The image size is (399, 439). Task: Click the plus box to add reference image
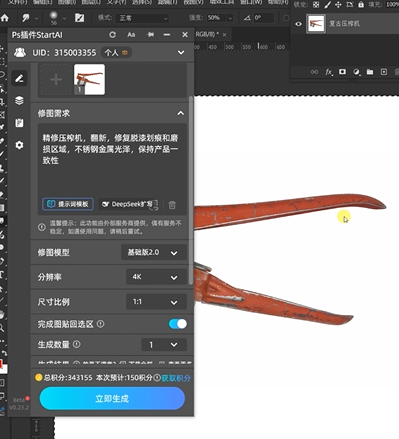click(x=56, y=80)
